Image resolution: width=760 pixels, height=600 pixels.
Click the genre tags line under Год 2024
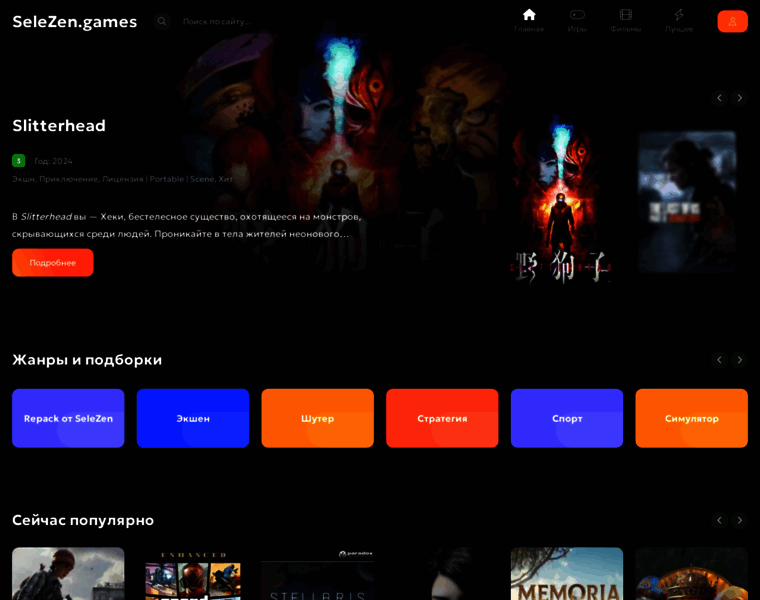[123, 179]
